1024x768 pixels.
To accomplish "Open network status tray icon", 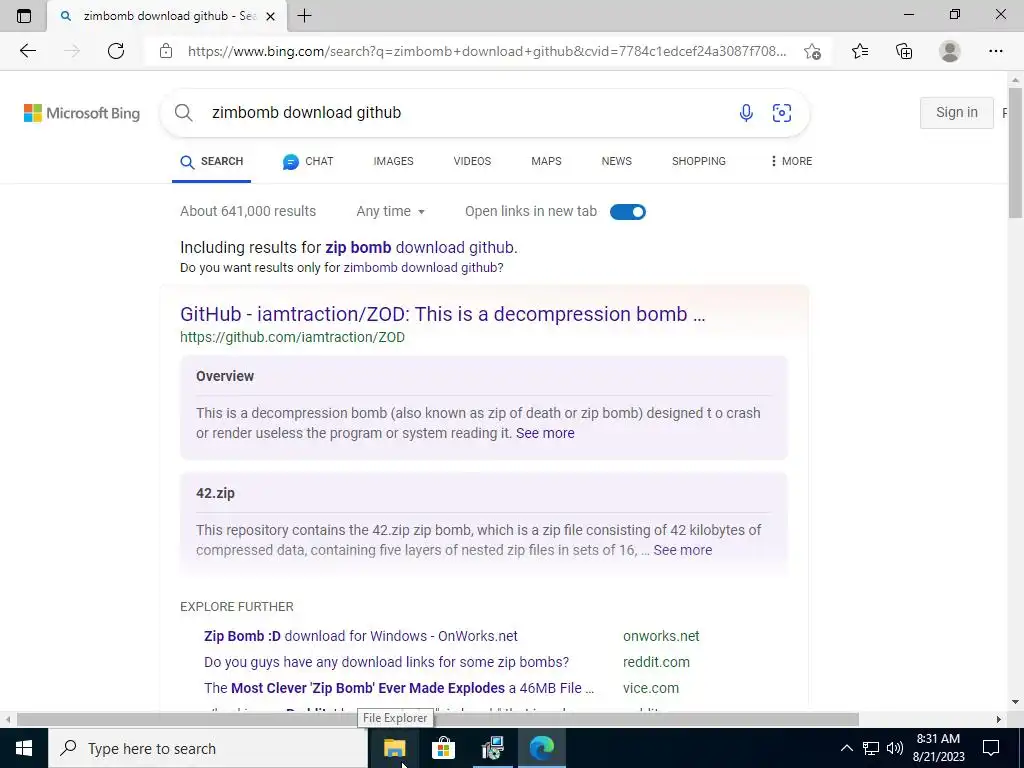I will [871, 748].
